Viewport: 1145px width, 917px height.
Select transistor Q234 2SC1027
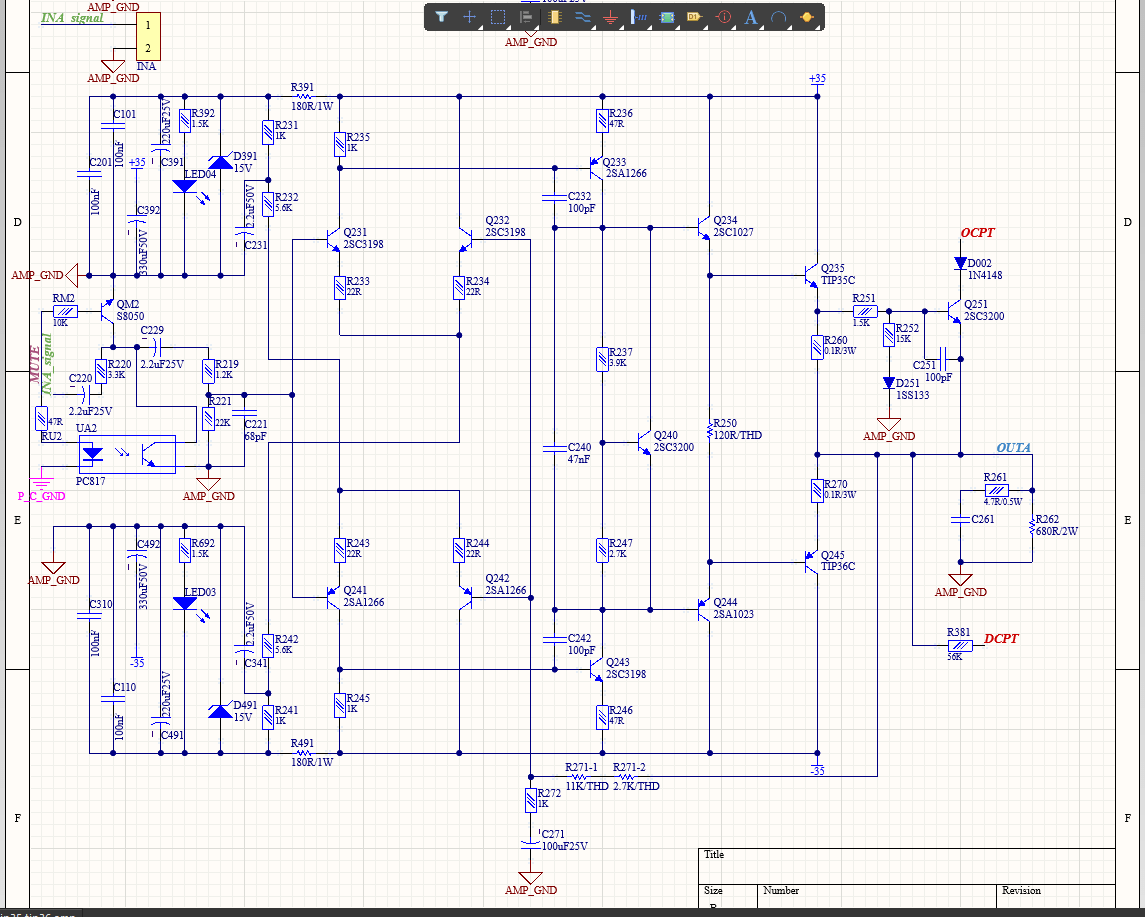[x=703, y=228]
